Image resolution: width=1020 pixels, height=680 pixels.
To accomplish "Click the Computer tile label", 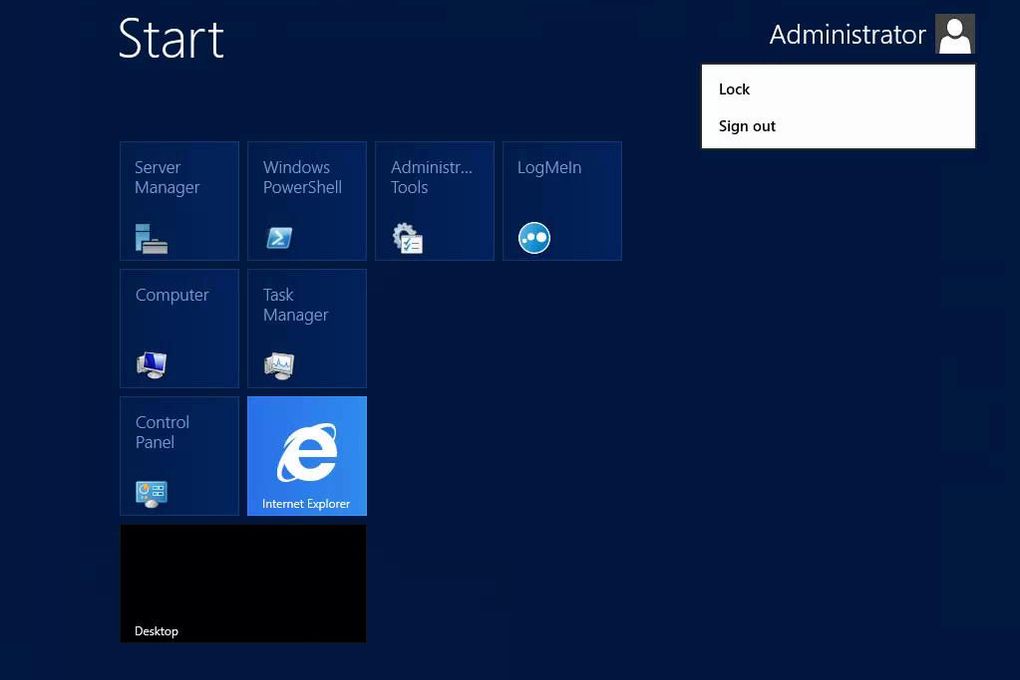I will (x=172, y=295).
